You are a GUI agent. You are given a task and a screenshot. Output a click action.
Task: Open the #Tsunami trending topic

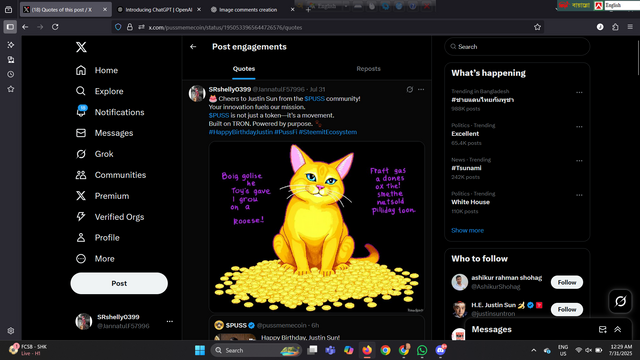coord(467,168)
